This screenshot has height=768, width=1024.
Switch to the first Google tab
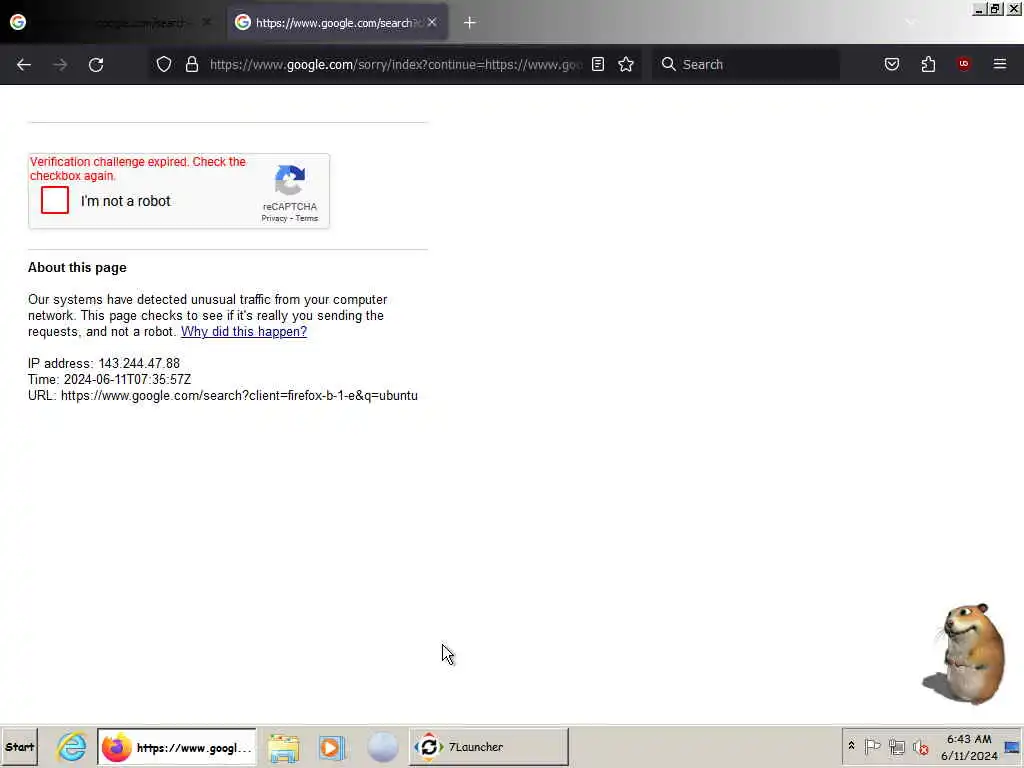pyautogui.click(x=111, y=23)
